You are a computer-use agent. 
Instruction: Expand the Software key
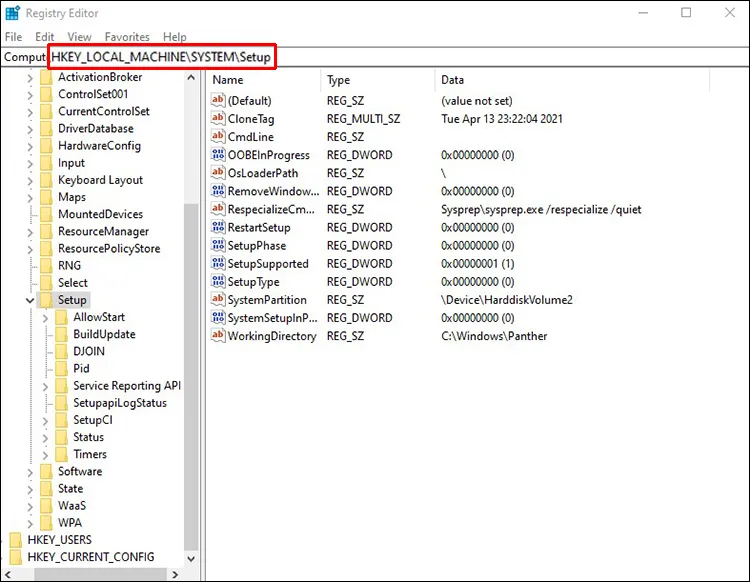(x=30, y=472)
